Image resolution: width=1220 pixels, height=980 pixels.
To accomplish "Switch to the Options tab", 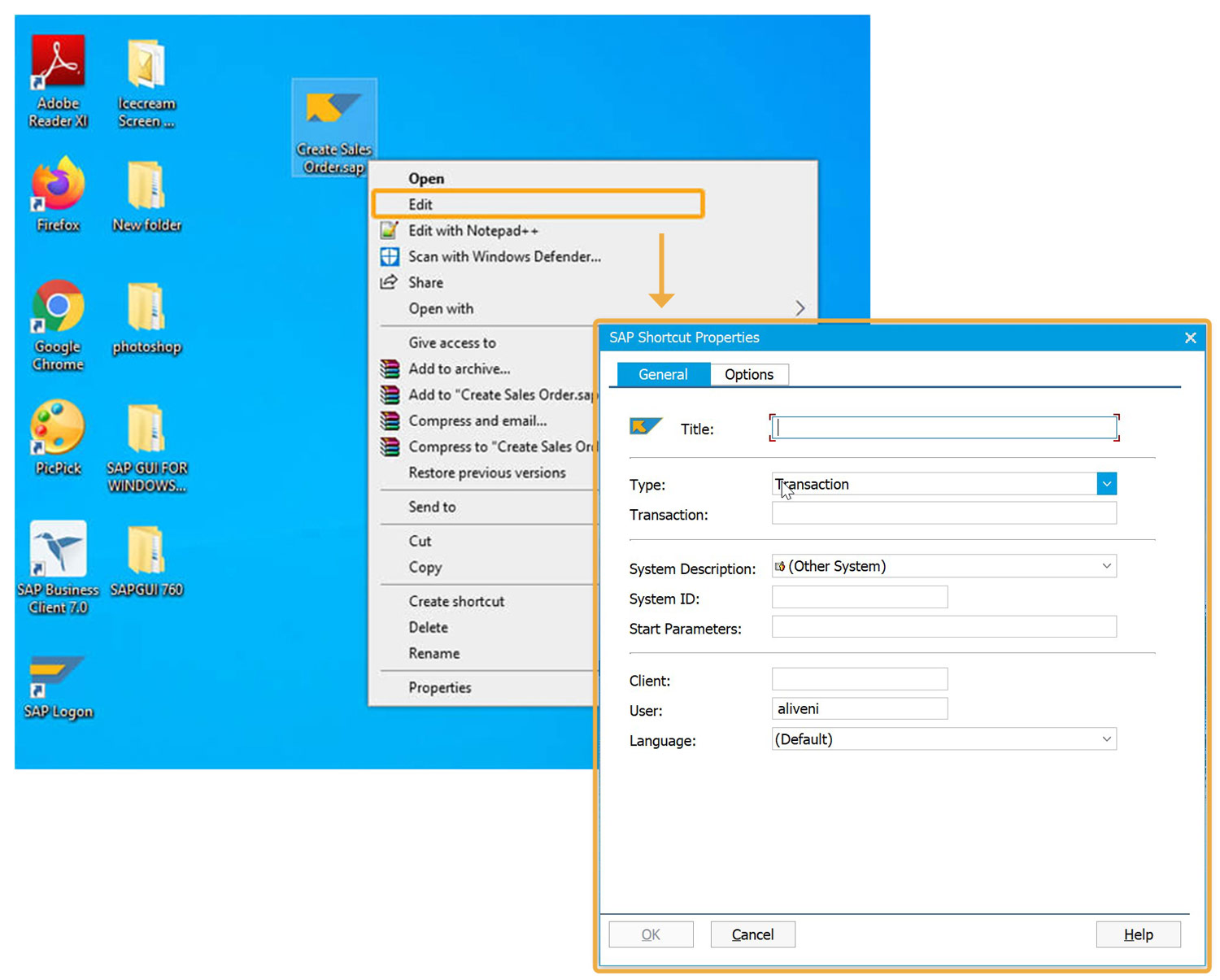I will [x=748, y=374].
